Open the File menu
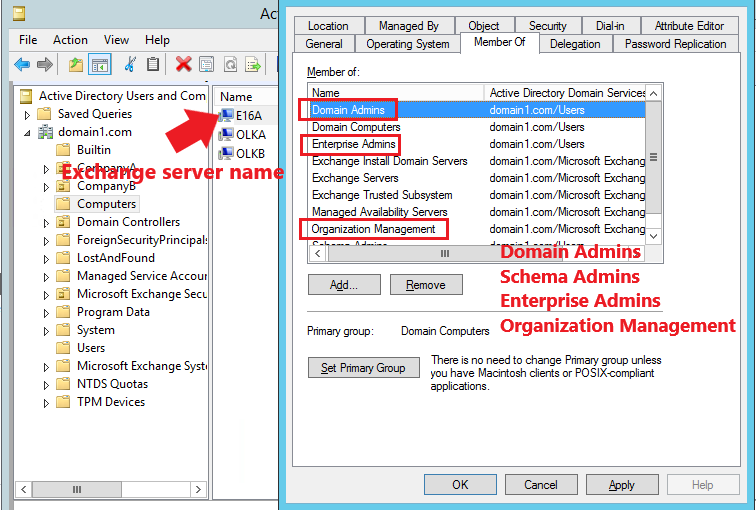This screenshot has height=510, width=756. [x=28, y=40]
